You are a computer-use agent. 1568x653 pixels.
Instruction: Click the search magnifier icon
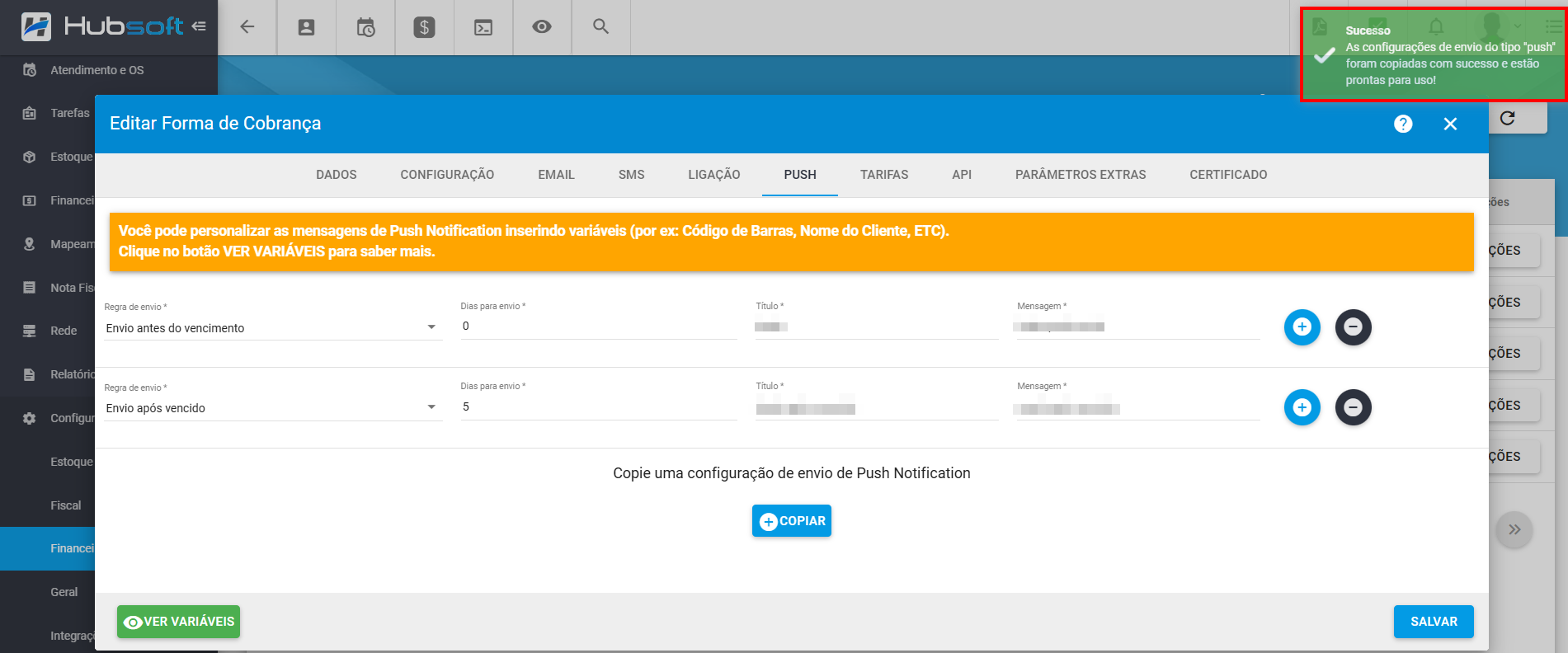click(x=601, y=27)
